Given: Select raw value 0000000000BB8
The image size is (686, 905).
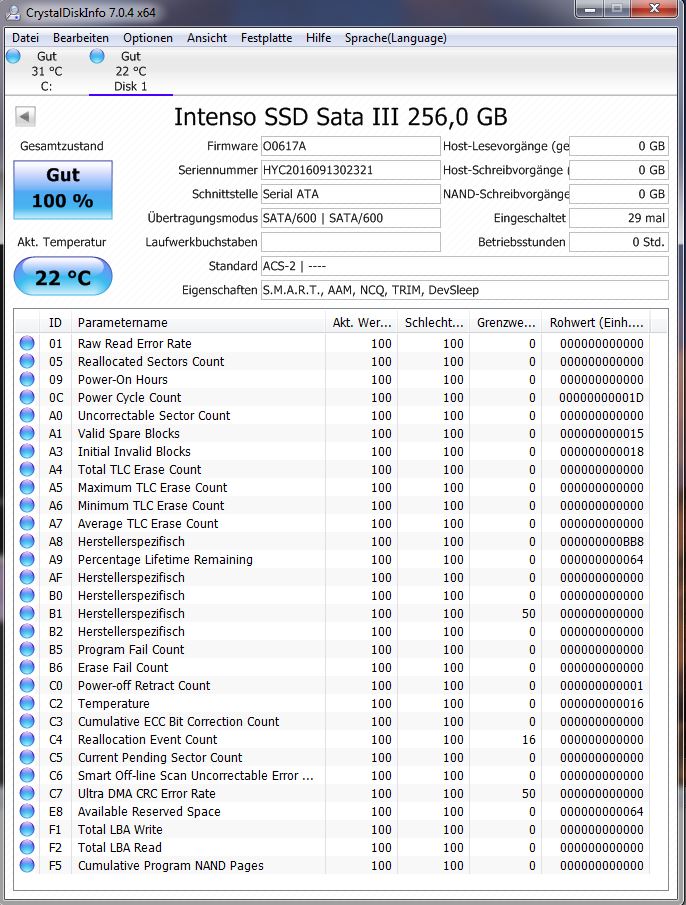Looking at the screenshot, I should tap(602, 541).
